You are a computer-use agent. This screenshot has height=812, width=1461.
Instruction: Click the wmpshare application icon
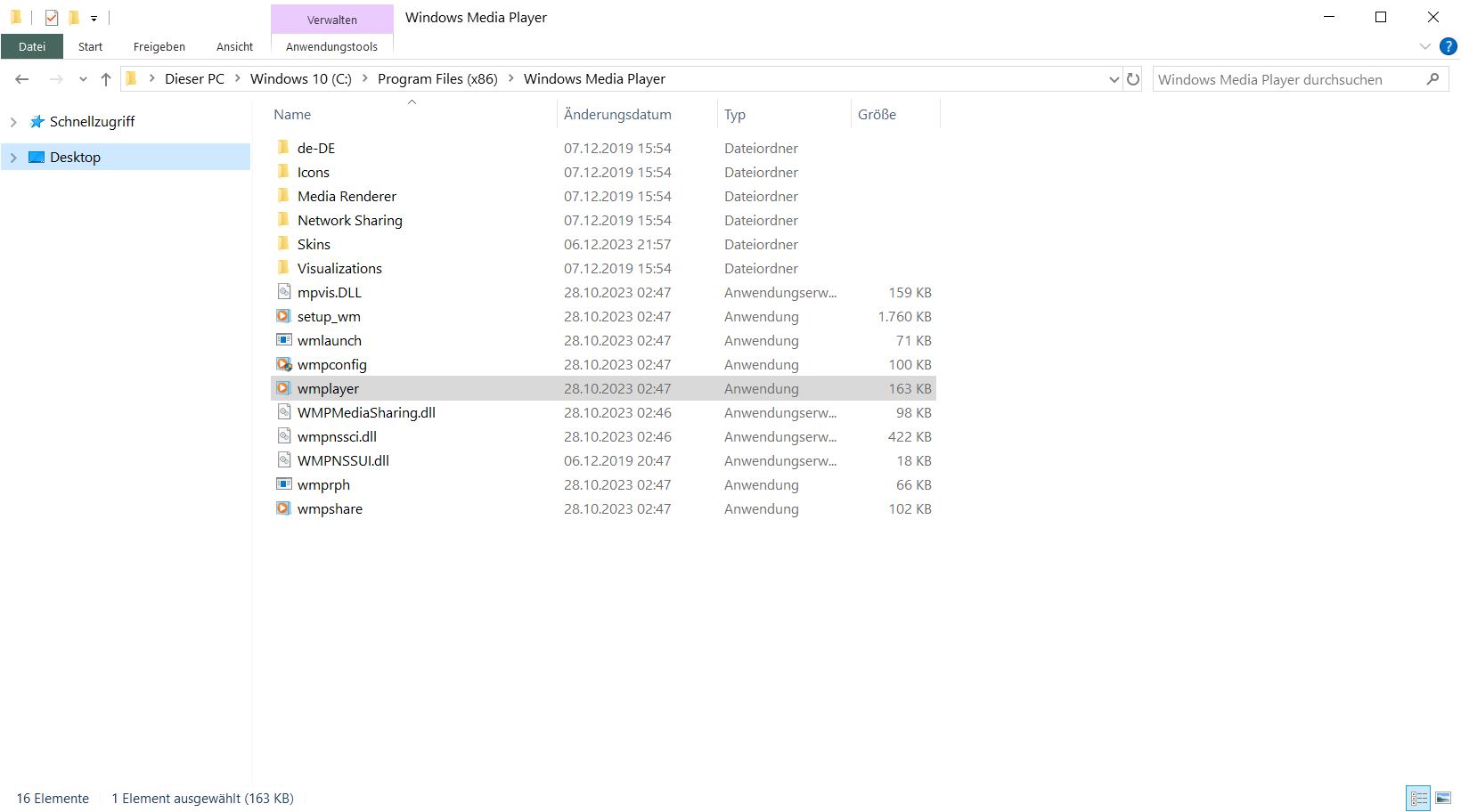point(283,508)
